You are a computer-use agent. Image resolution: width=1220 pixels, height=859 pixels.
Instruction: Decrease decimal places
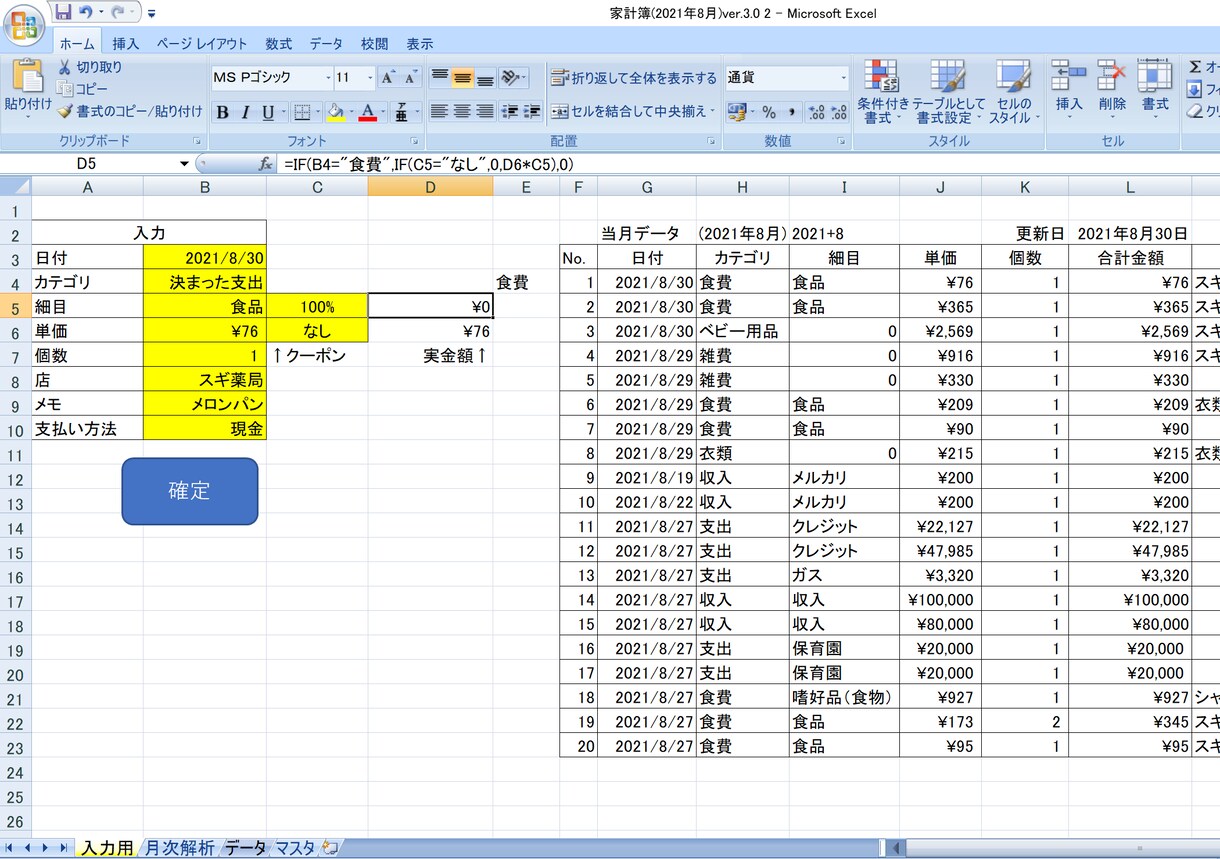click(x=838, y=112)
